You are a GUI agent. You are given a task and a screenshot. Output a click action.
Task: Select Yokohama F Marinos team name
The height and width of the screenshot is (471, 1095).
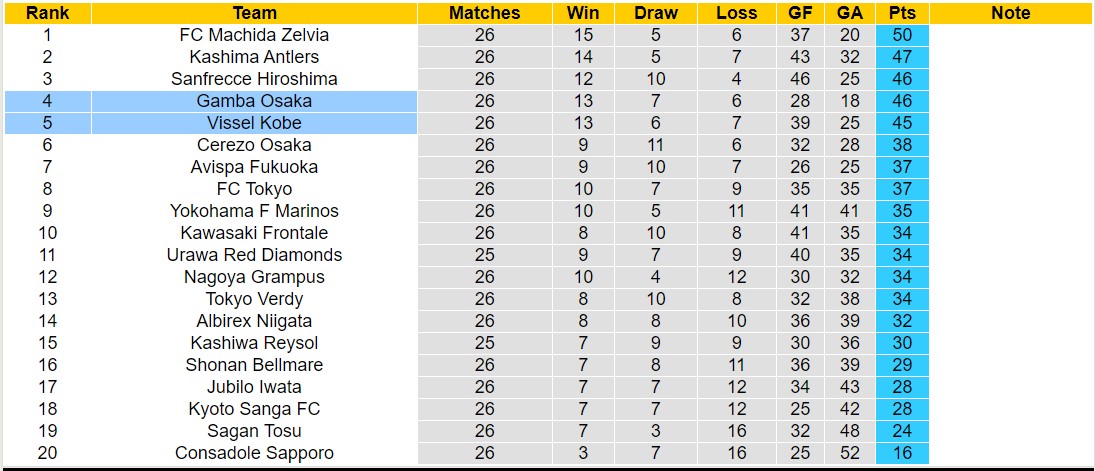click(254, 211)
